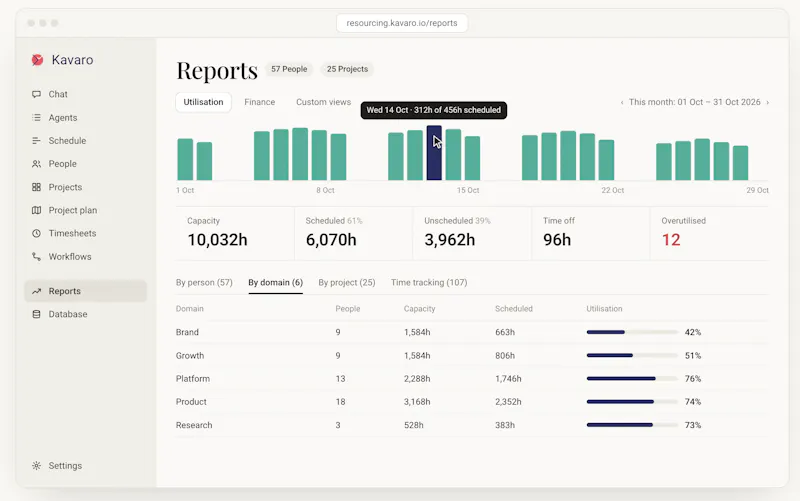Image resolution: width=800 pixels, height=501 pixels.
Task: Click the Kavaro brand name text
Action: pos(72,60)
